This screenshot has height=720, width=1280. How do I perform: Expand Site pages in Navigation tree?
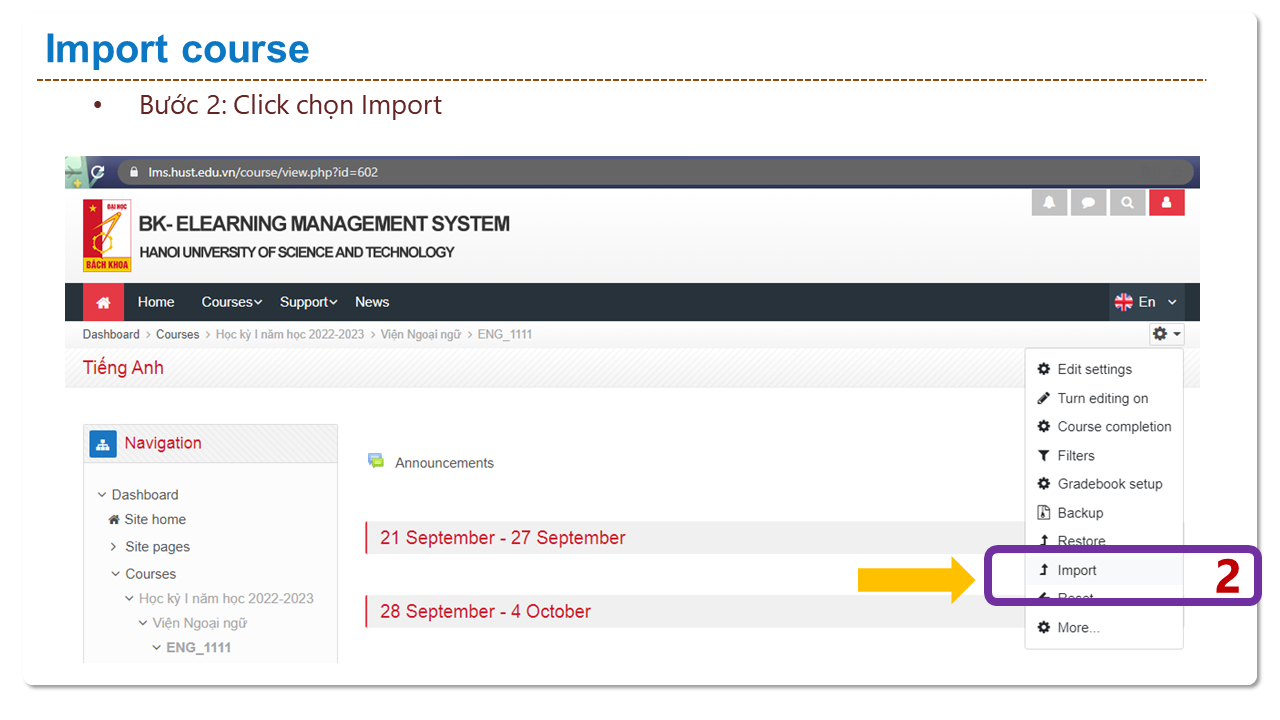114,547
